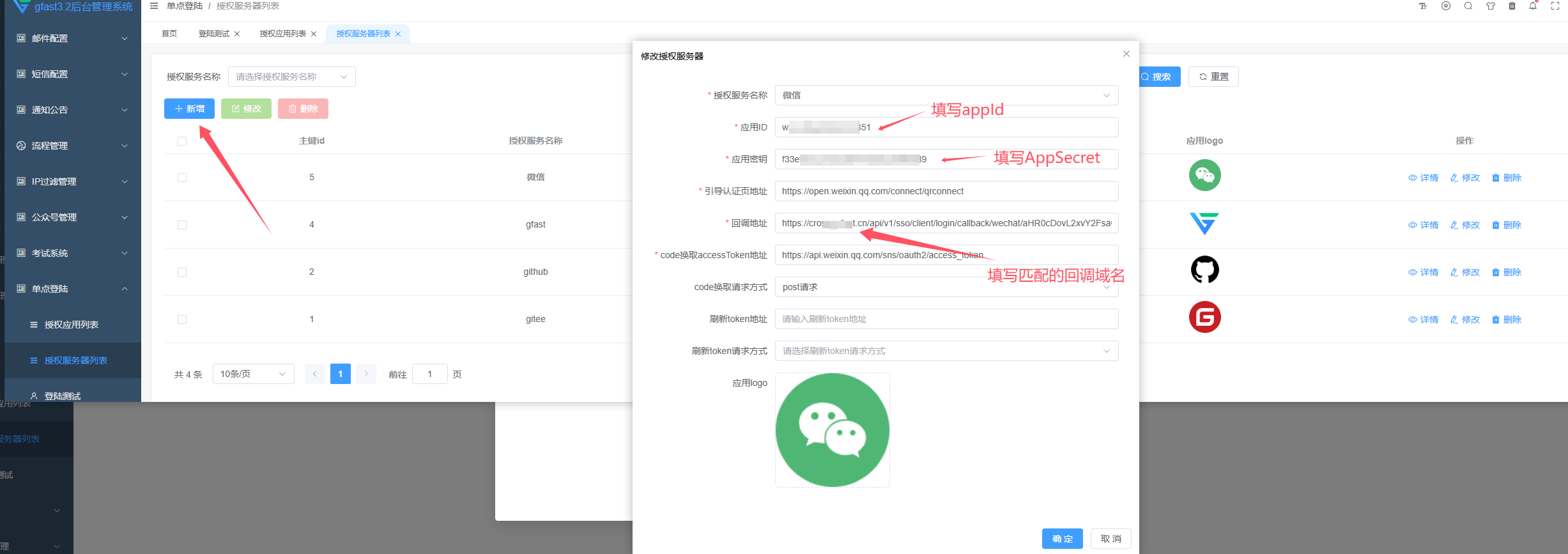Click the 刷新token地址 input field
Viewport: 1568px width, 554px height.
946,319
